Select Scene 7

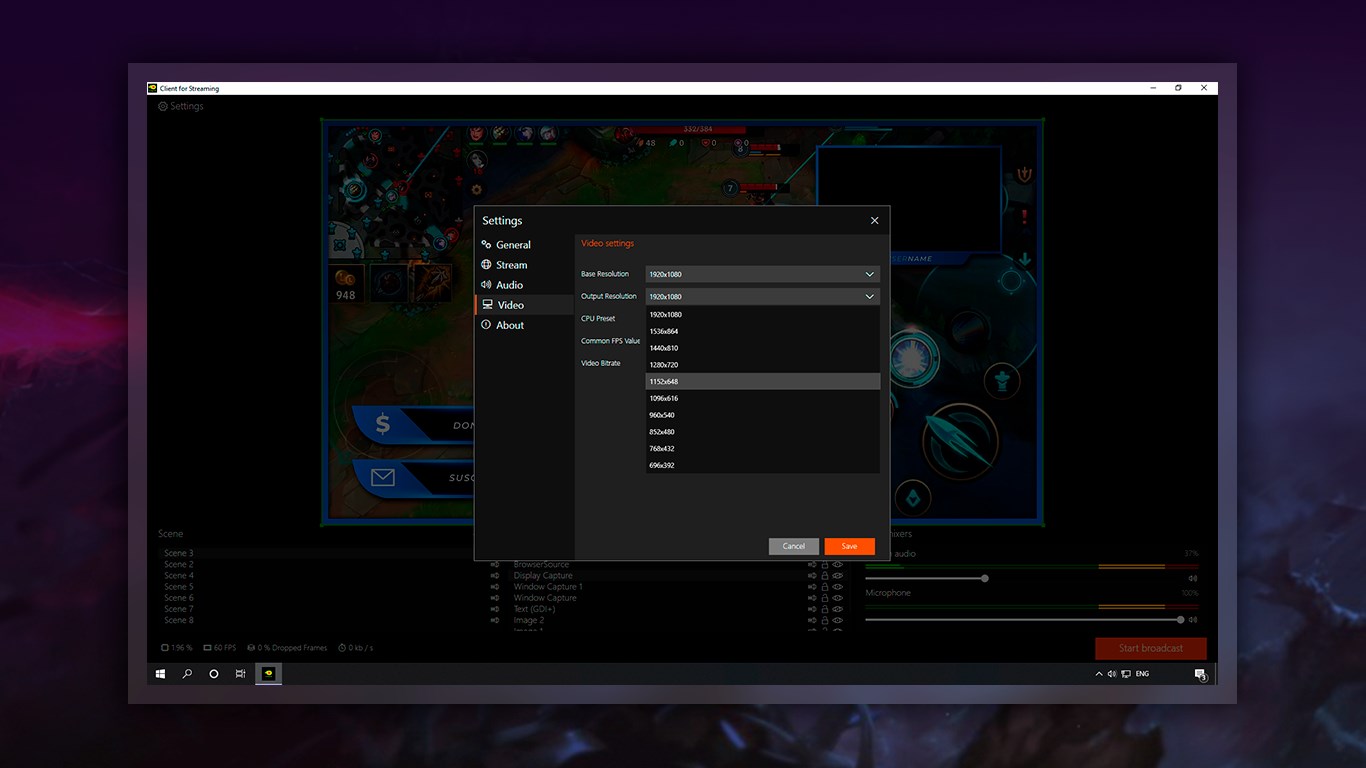179,609
